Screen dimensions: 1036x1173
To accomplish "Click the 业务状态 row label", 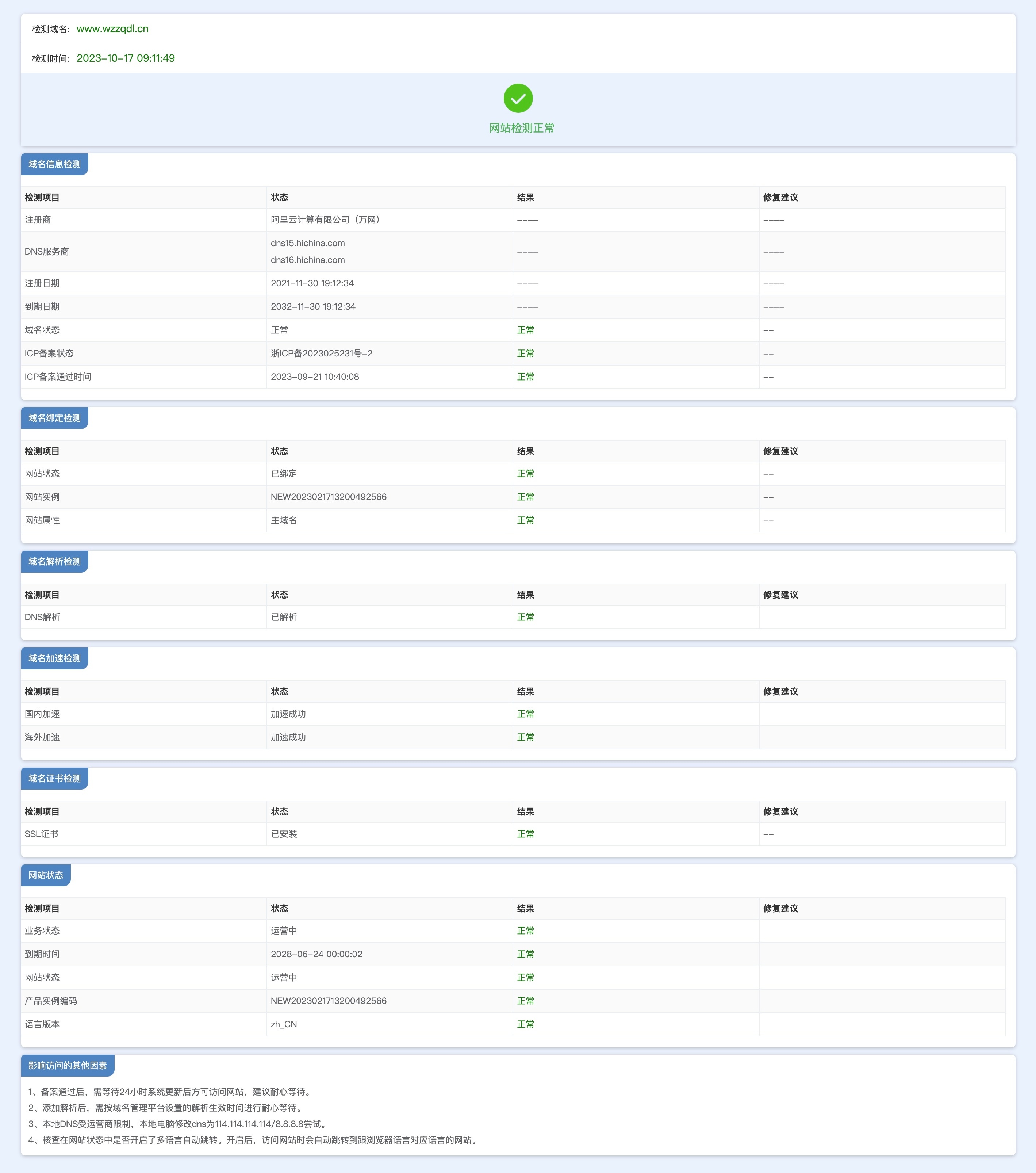I will coord(42,931).
